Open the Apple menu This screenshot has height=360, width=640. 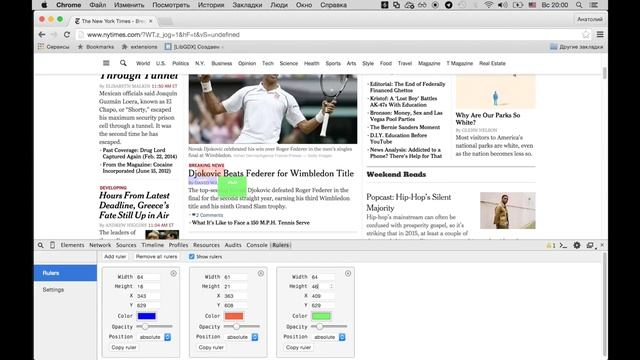pyautogui.click(x=44, y=5)
